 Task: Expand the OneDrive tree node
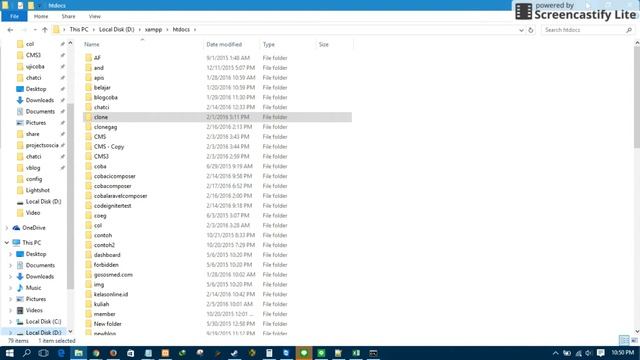tap(7, 228)
